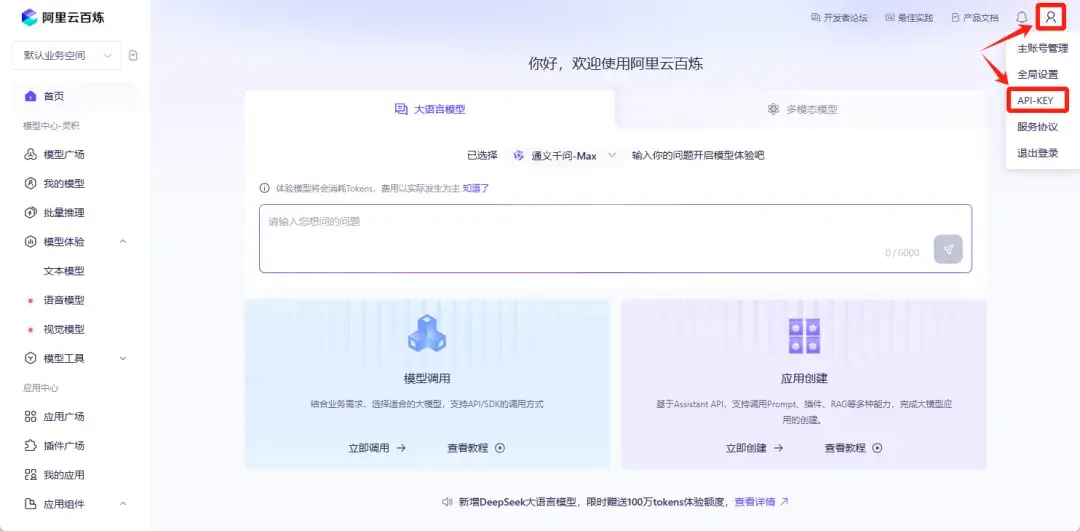Open 查看教程 in 模型调用 card

[476, 448]
